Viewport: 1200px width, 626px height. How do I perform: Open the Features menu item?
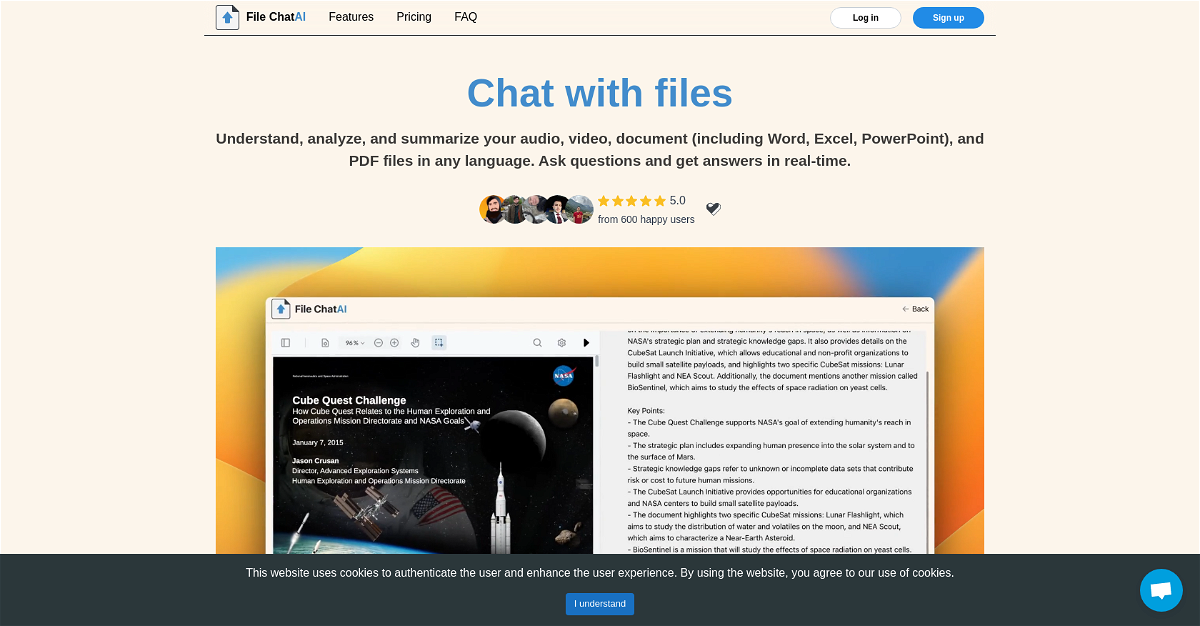351,17
